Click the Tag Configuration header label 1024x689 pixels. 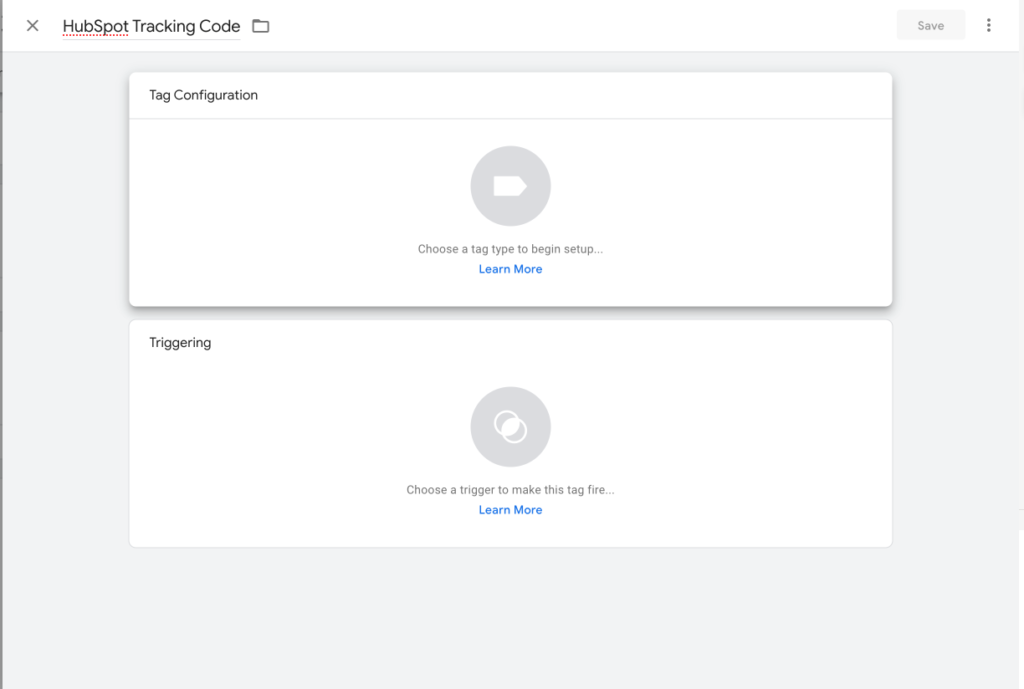tap(203, 94)
